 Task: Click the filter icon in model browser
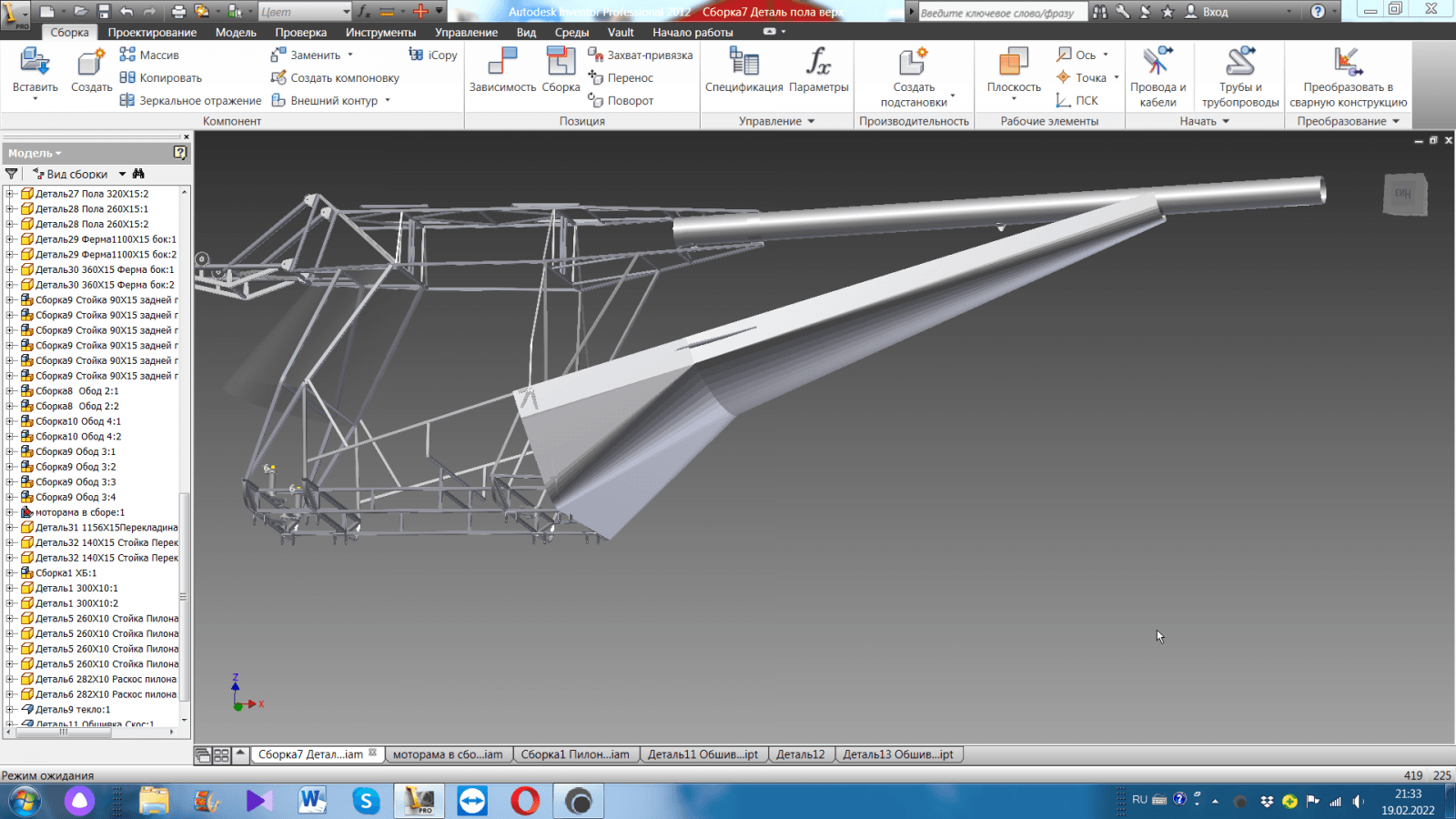(12, 174)
